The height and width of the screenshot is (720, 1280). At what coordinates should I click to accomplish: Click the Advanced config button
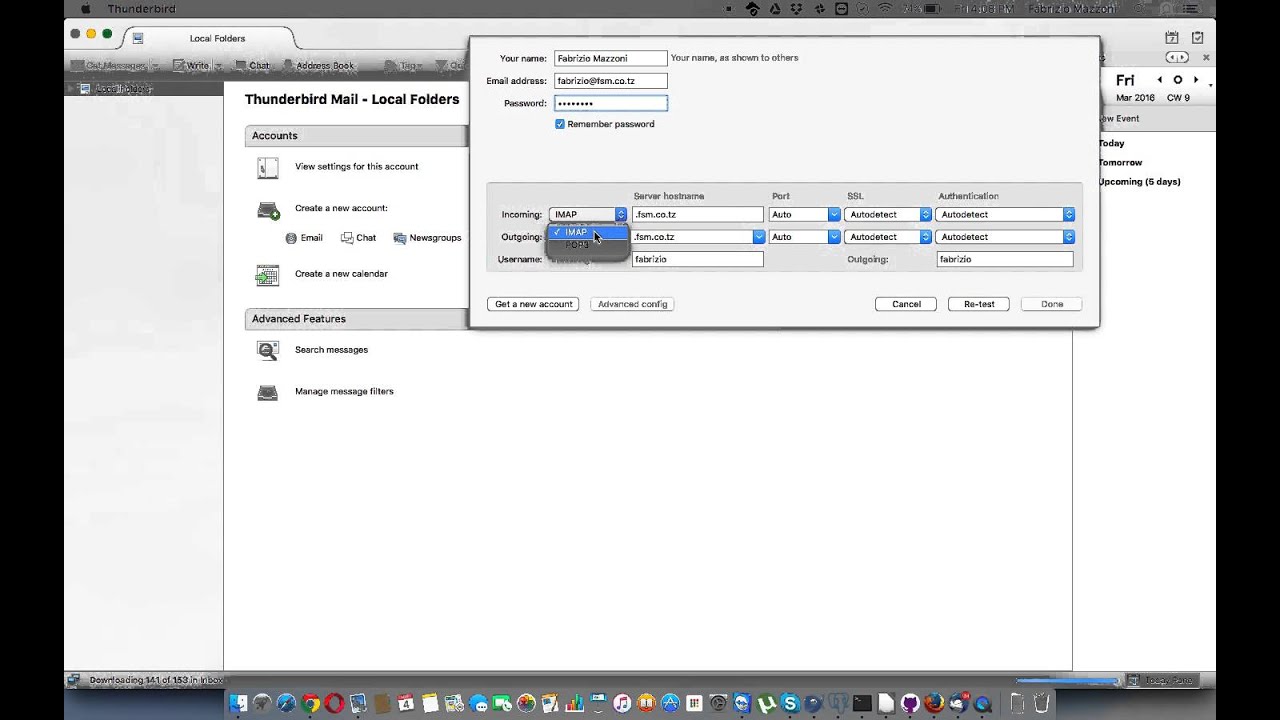pos(632,304)
